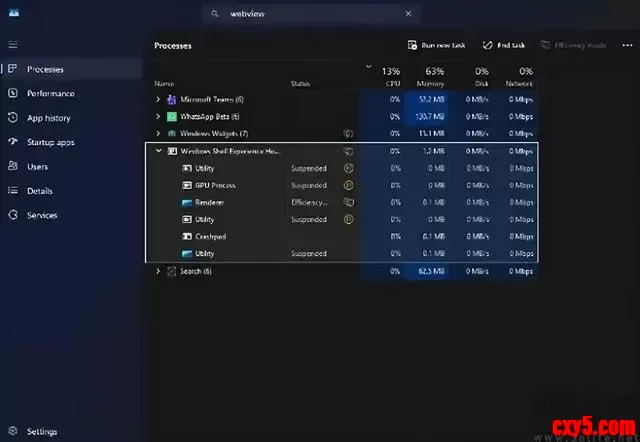640x442 pixels.
Task: Collapse the Windows Shell Experience Host group
Action: [158, 151]
